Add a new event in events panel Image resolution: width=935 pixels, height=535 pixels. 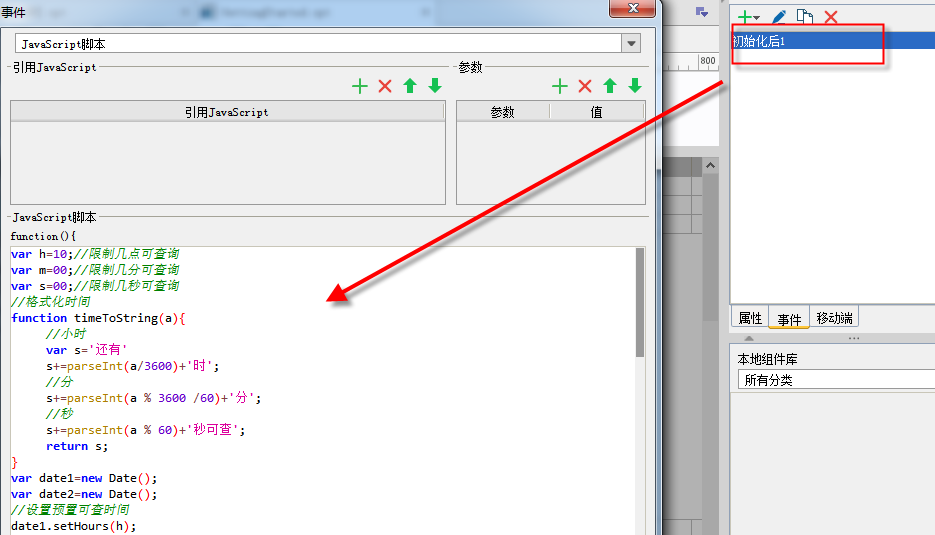click(748, 17)
